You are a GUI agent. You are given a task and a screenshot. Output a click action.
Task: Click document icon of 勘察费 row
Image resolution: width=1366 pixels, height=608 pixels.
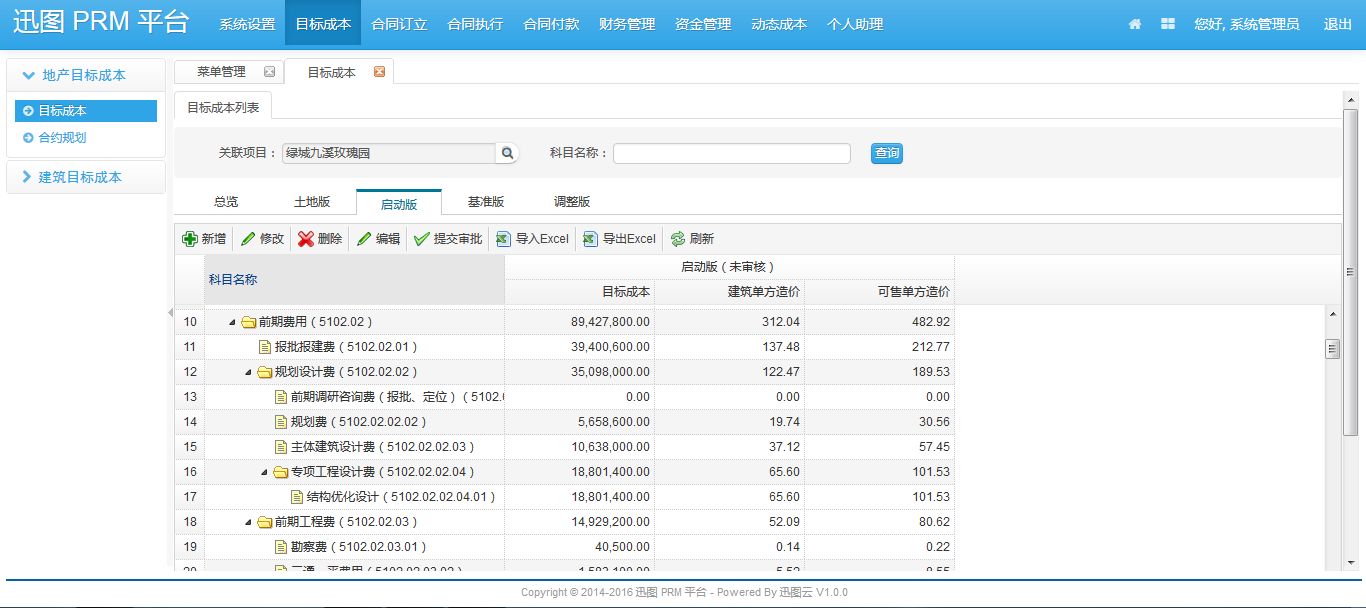tap(281, 547)
